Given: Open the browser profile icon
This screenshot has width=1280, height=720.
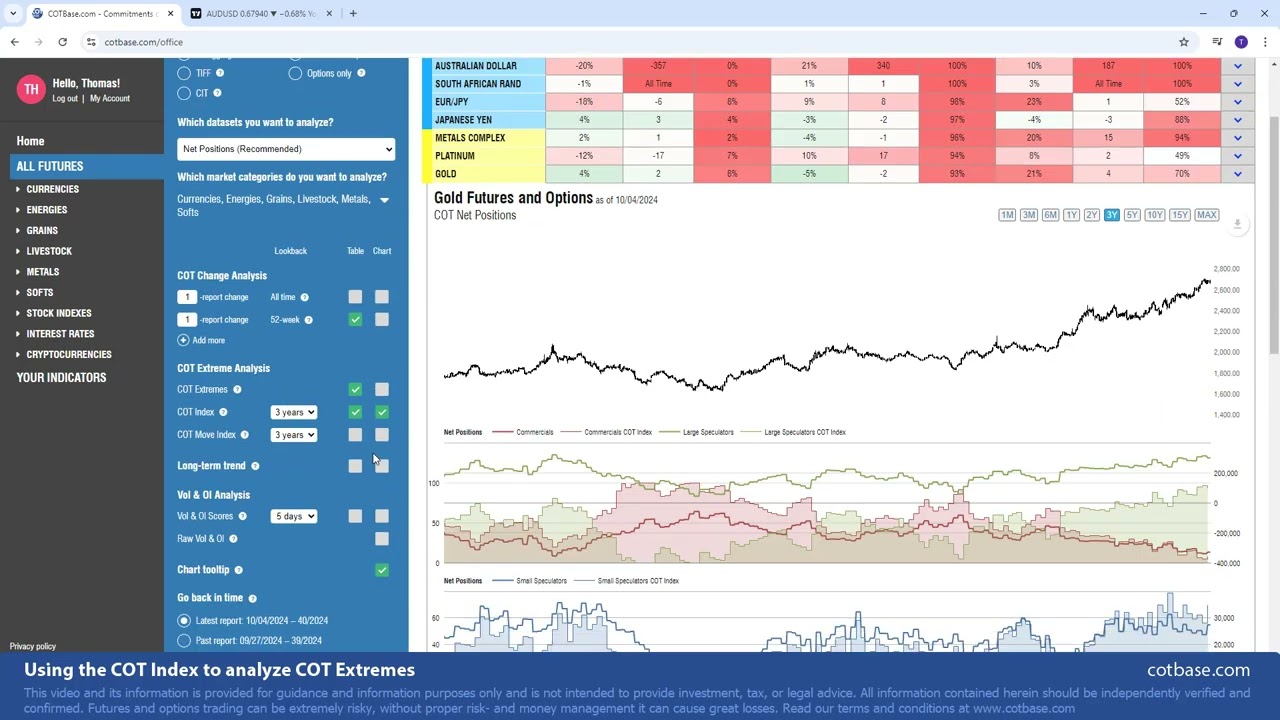Looking at the screenshot, I should pyautogui.click(x=1241, y=42).
